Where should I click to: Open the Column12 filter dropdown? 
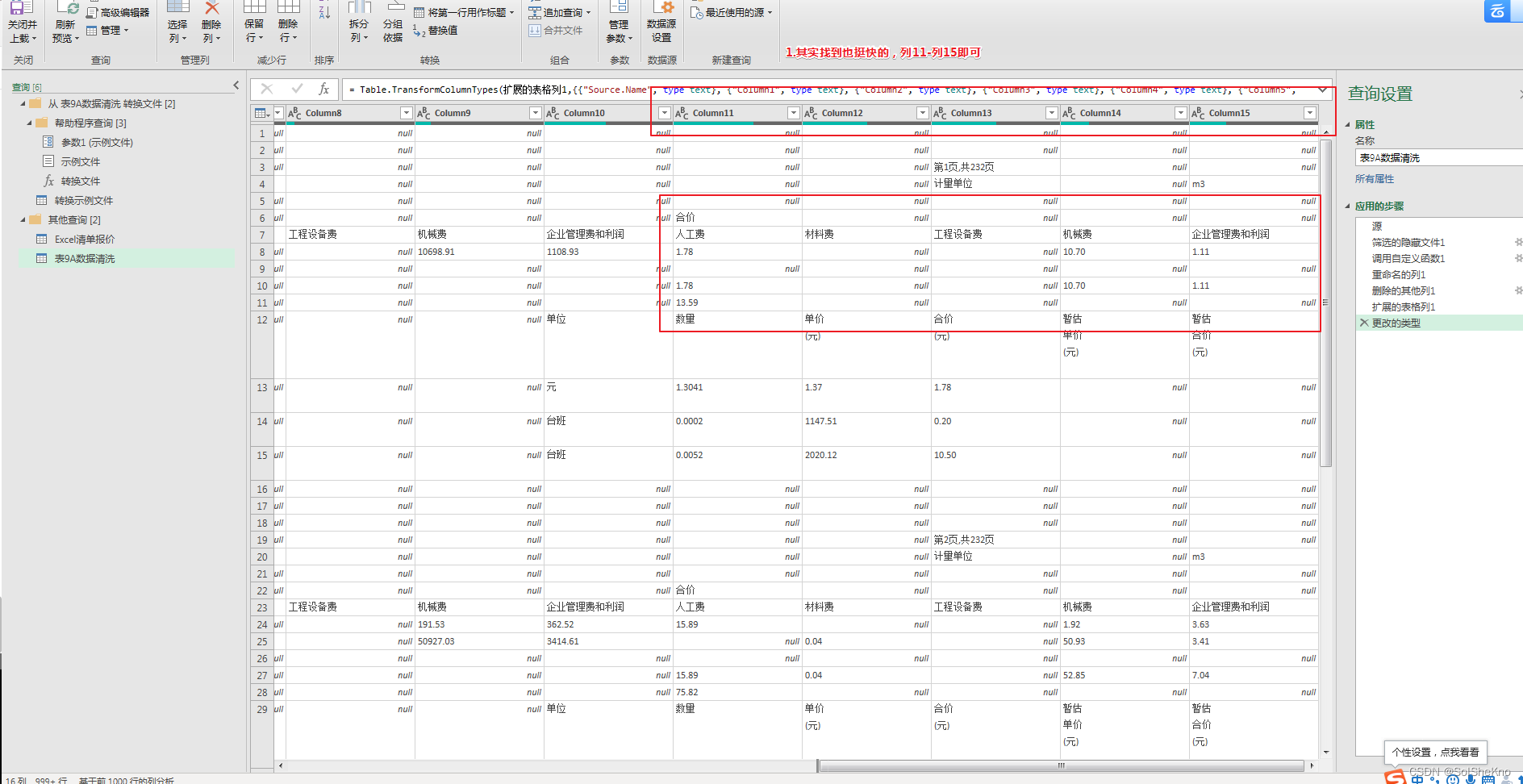click(923, 113)
